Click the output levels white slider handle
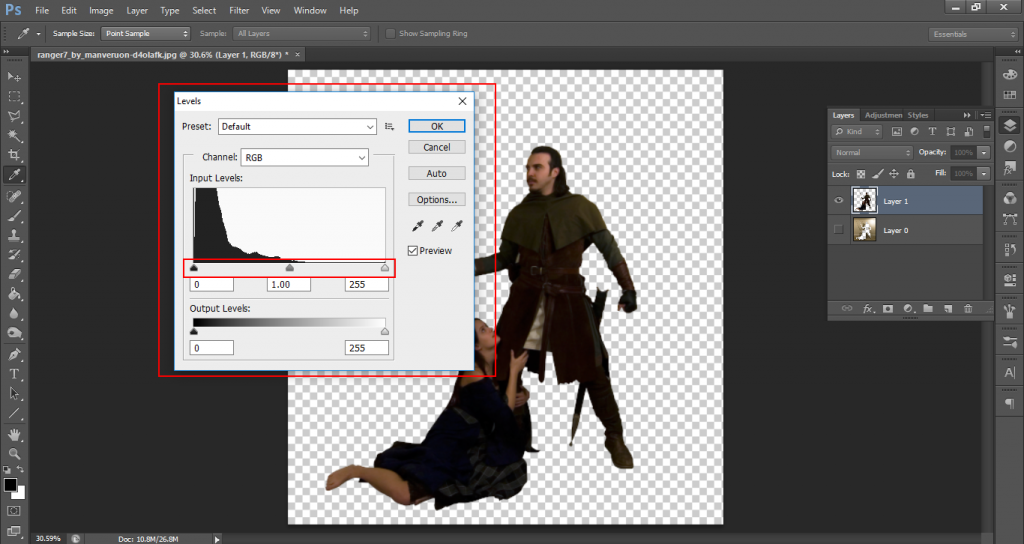Image resolution: width=1024 pixels, height=544 pixels. 385,332
